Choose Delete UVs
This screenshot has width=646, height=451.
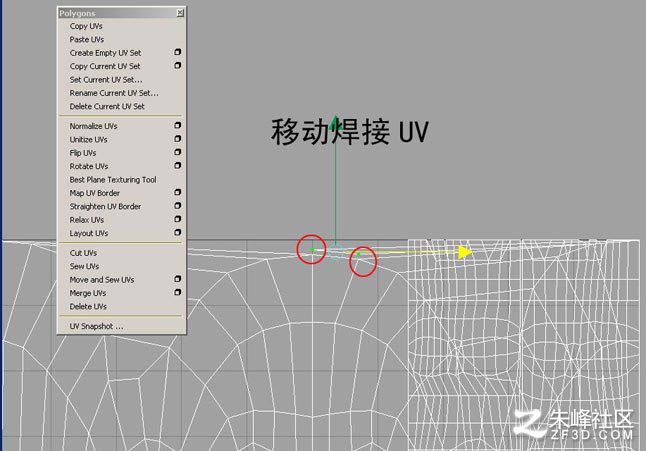coord(88,306)
